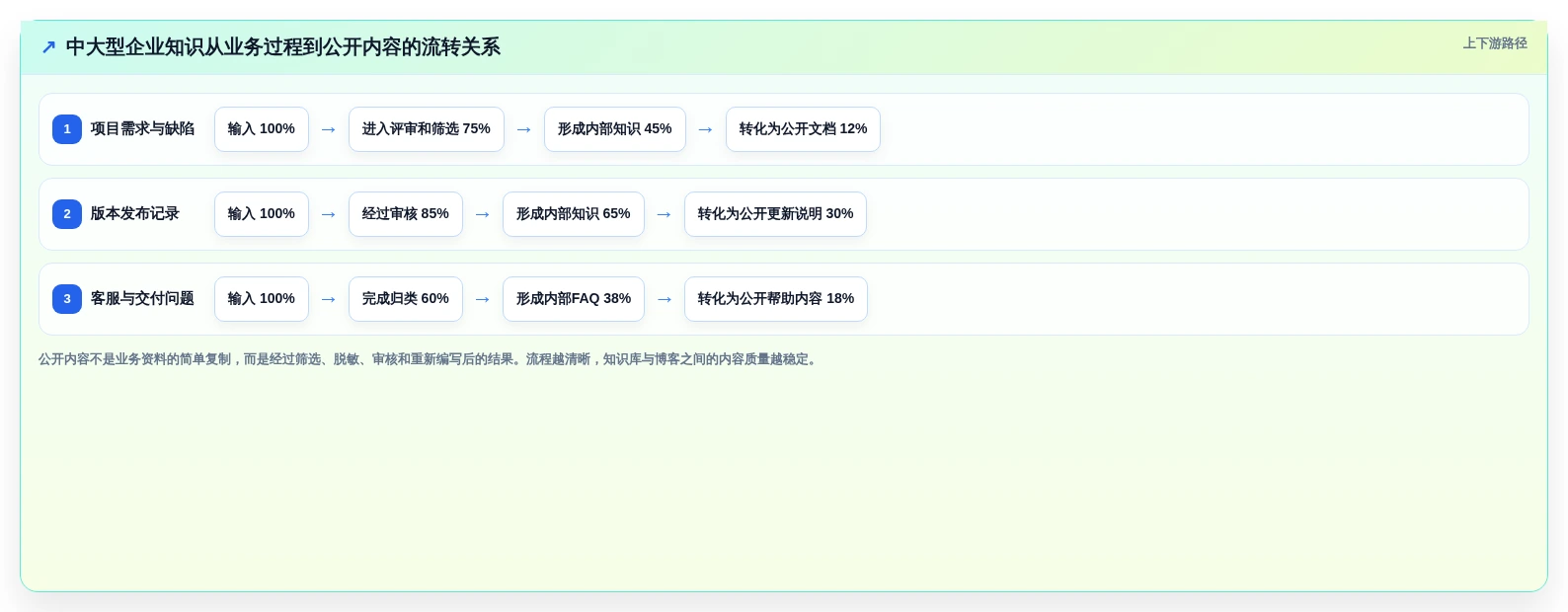
Task: Select the number 1 badge for 项目需求与缺陷
Action: point(67,129)
